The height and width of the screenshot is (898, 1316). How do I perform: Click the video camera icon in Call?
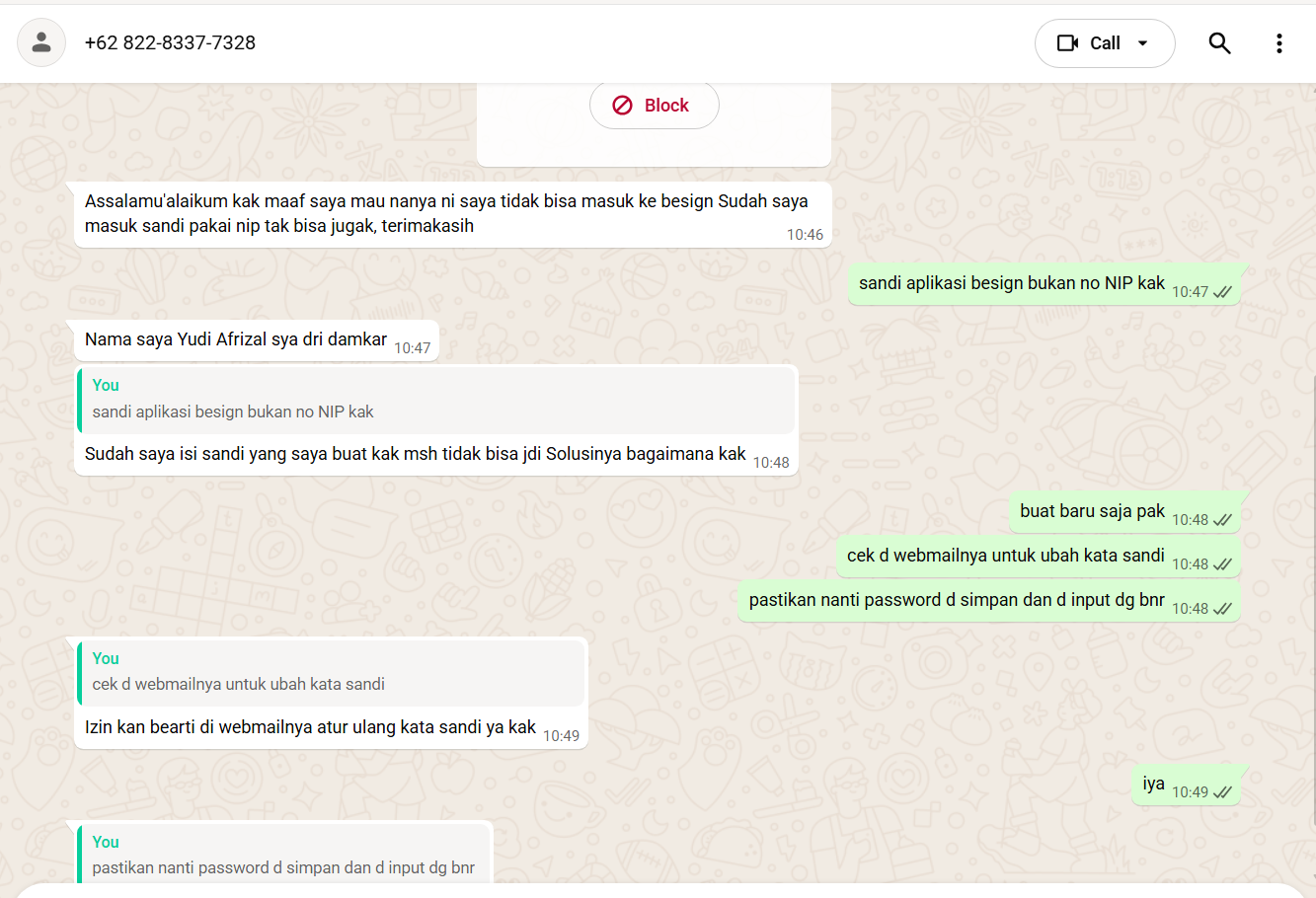click(1067, 42)
